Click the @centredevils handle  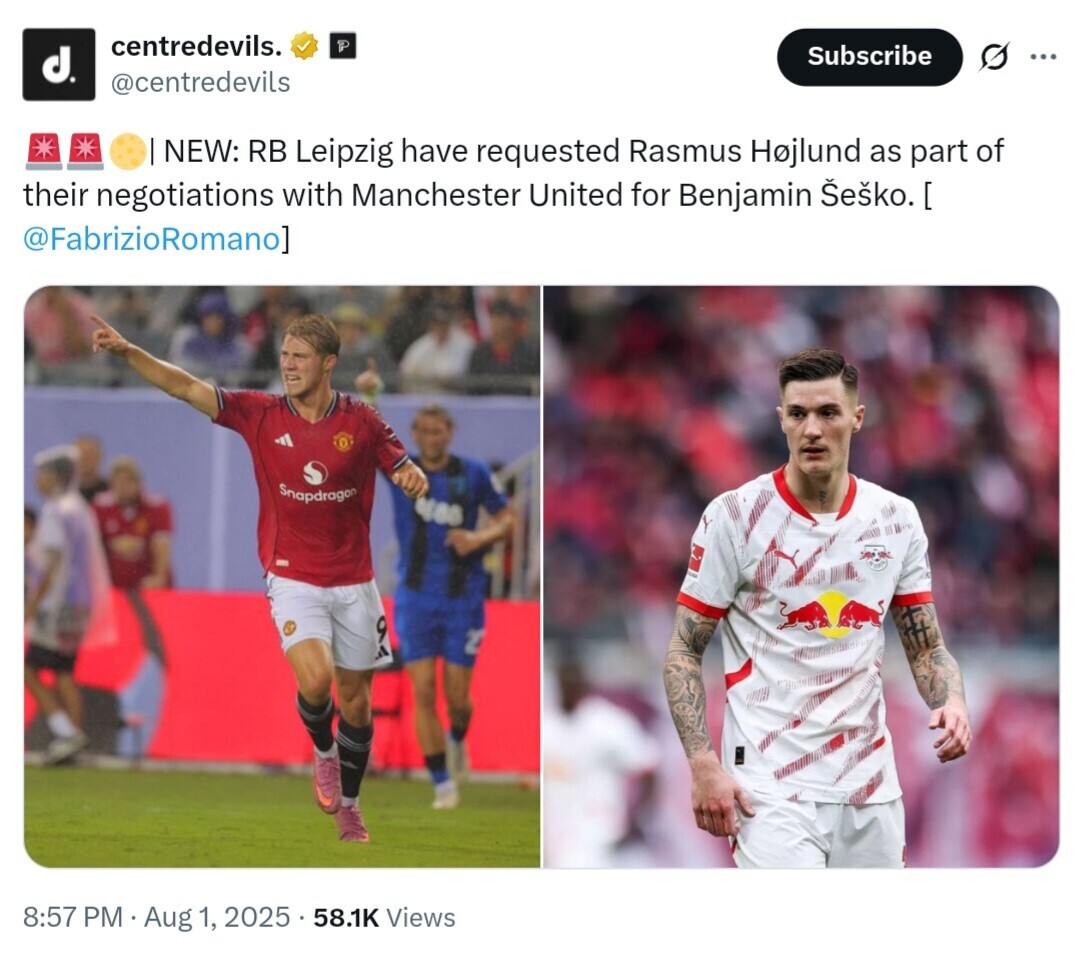point(201,83)
